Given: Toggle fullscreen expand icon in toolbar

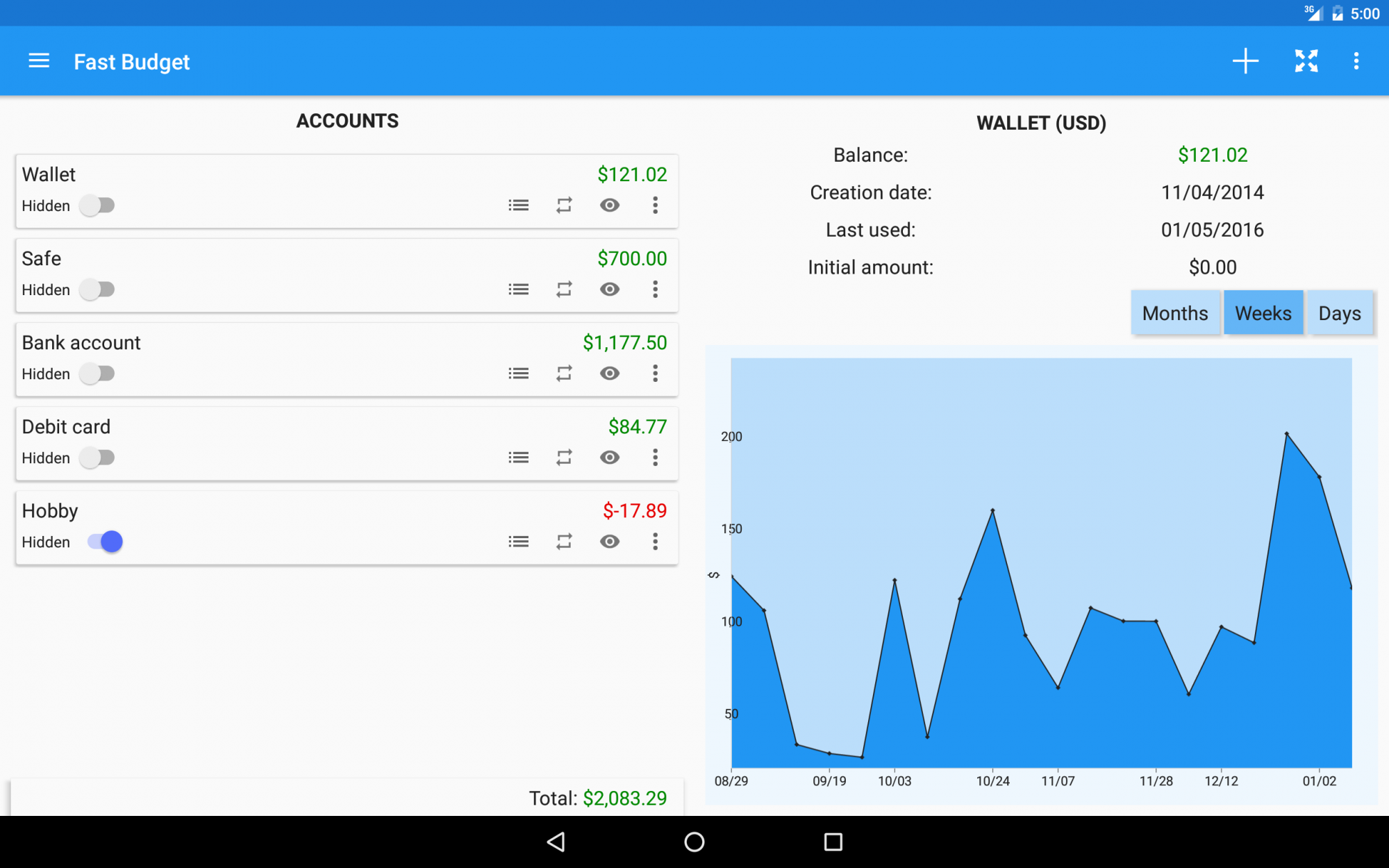Looking at the screenshot, I should pos(1306,61).
